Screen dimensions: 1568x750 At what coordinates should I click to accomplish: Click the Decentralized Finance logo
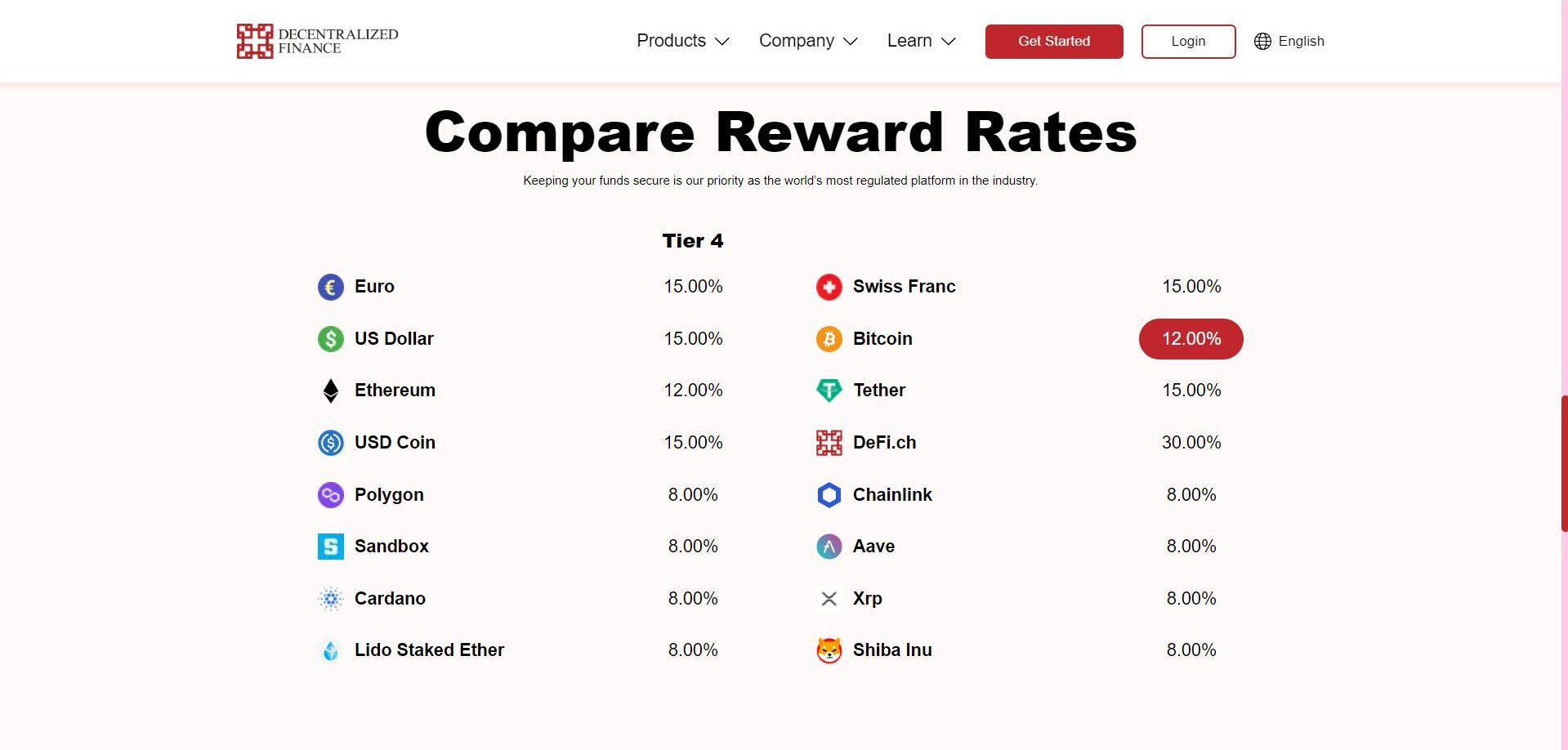point(317,41)
